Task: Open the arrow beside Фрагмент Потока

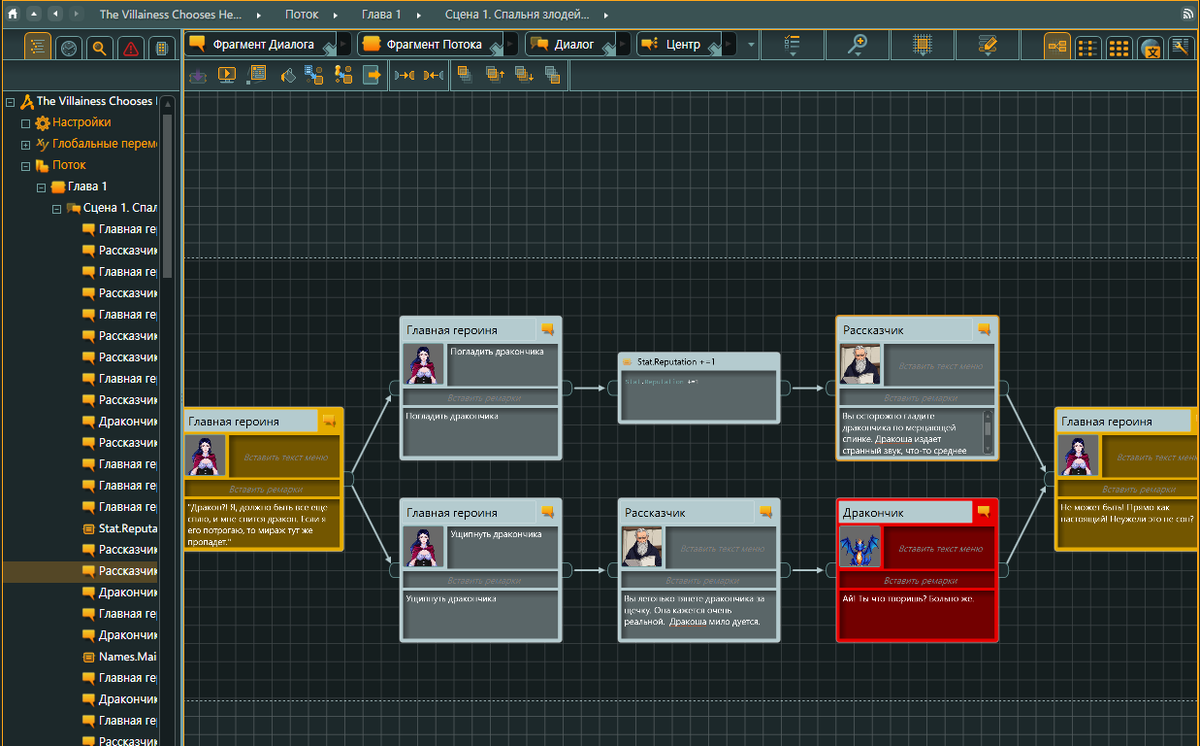Action: tap(512, 45)
